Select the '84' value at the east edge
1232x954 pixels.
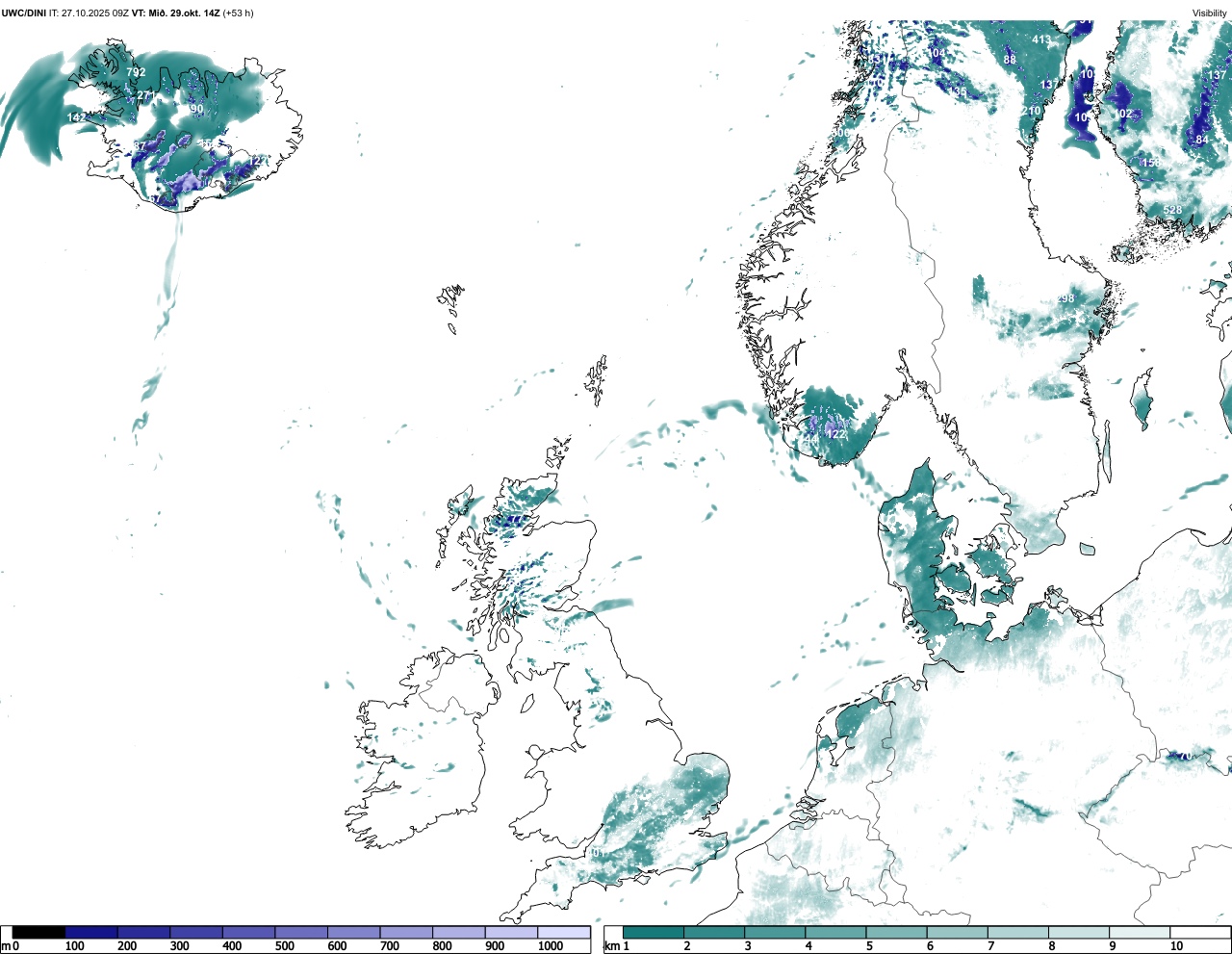1202,140
